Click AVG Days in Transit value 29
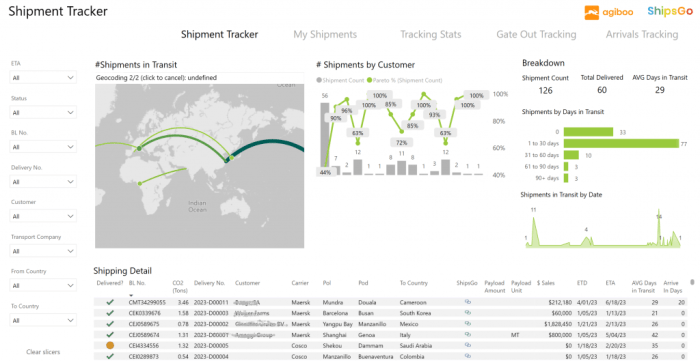 pos(660,90)
